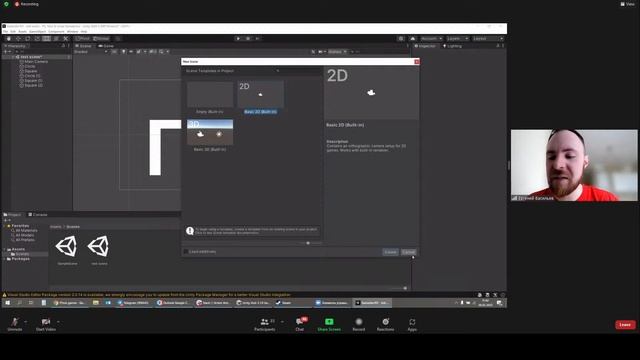Open the Layers dropdown

click(x=457, y=38)
